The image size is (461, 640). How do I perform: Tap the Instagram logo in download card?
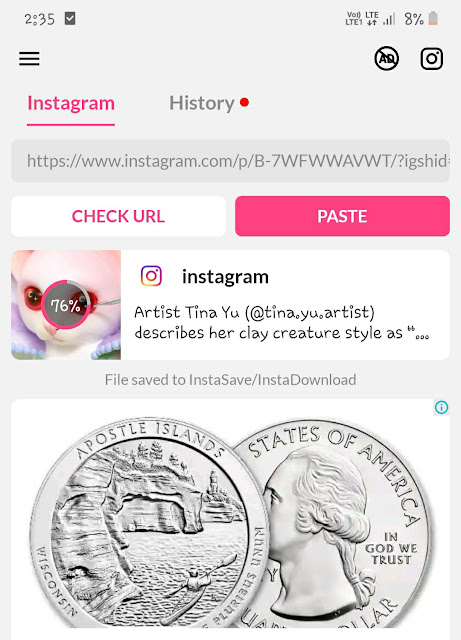tap(151, 276)
